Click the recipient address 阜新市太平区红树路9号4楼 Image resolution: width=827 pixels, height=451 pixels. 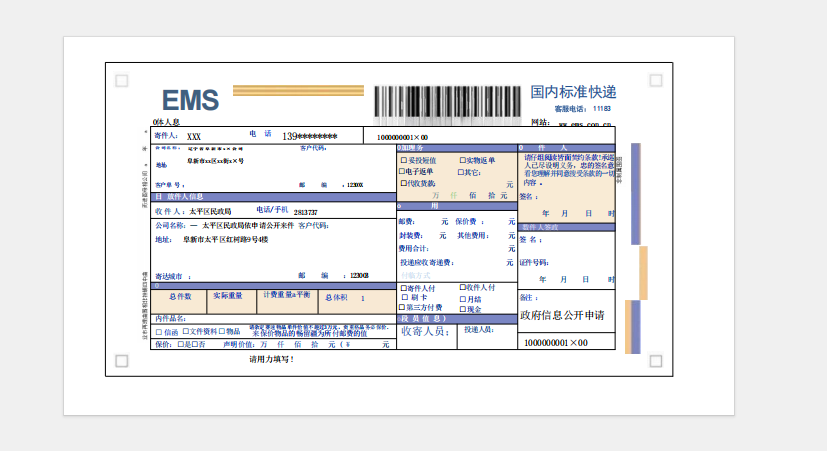225,239
